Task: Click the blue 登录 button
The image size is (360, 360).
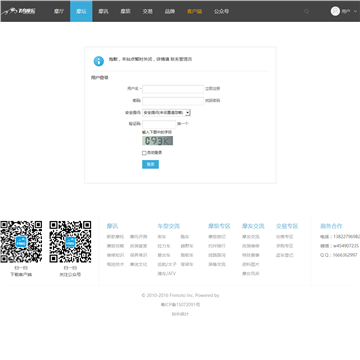Action: pos(150,164)
